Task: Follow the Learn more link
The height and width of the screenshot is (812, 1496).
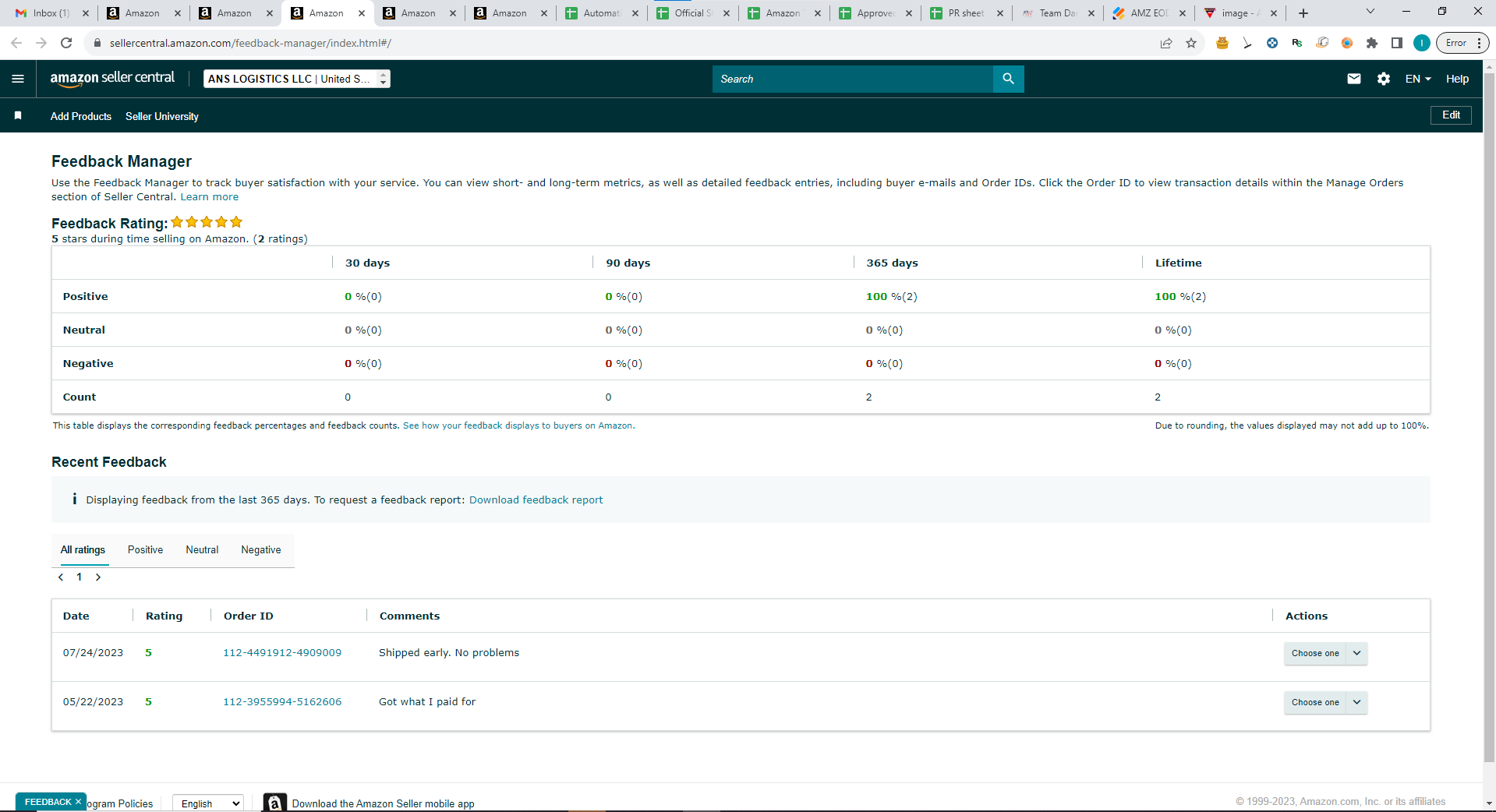Action: pos(210,196)
